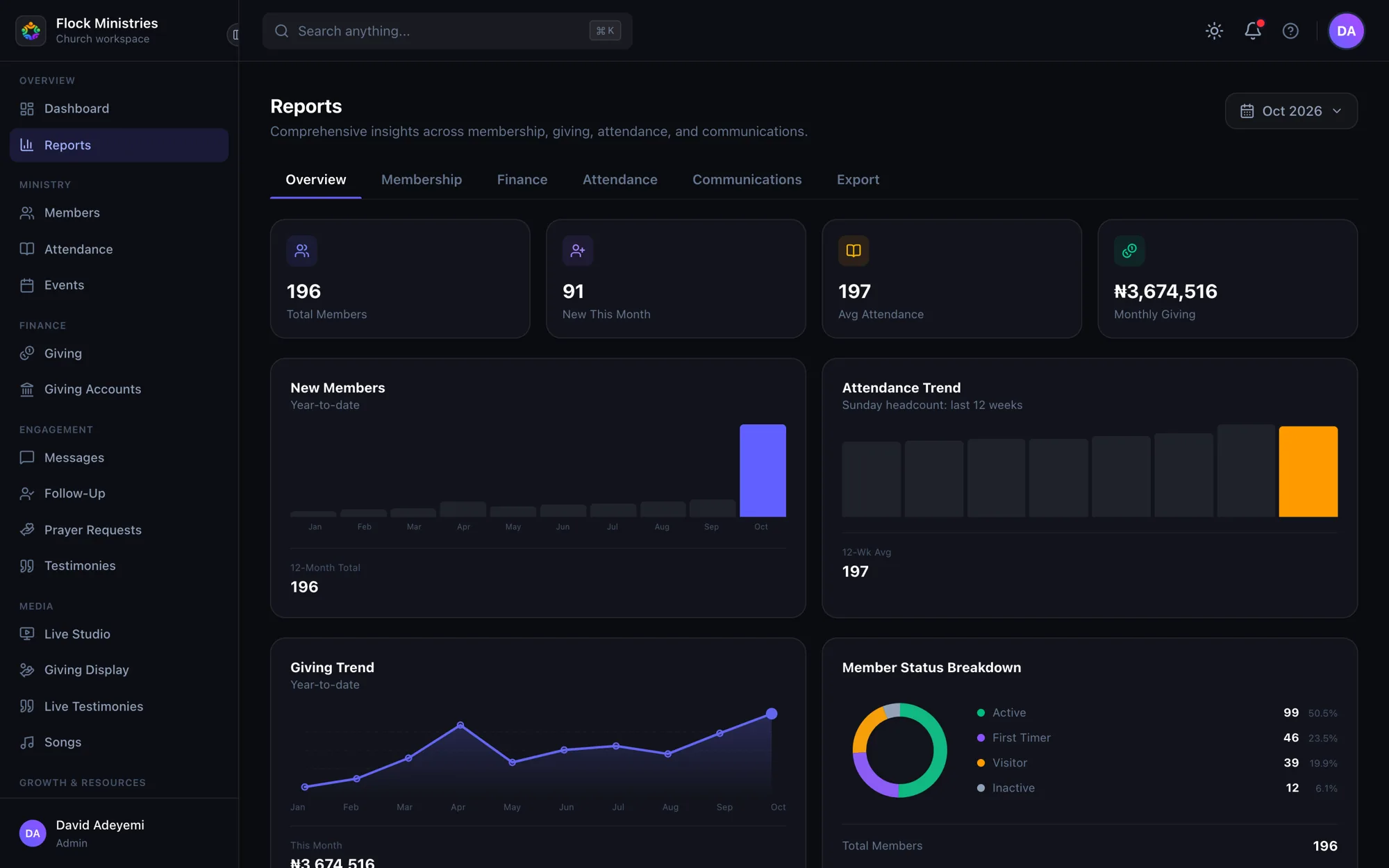
Task: Click the calendar icon in the date picker
Action: pyautogui.click(x=1247, y=111)
